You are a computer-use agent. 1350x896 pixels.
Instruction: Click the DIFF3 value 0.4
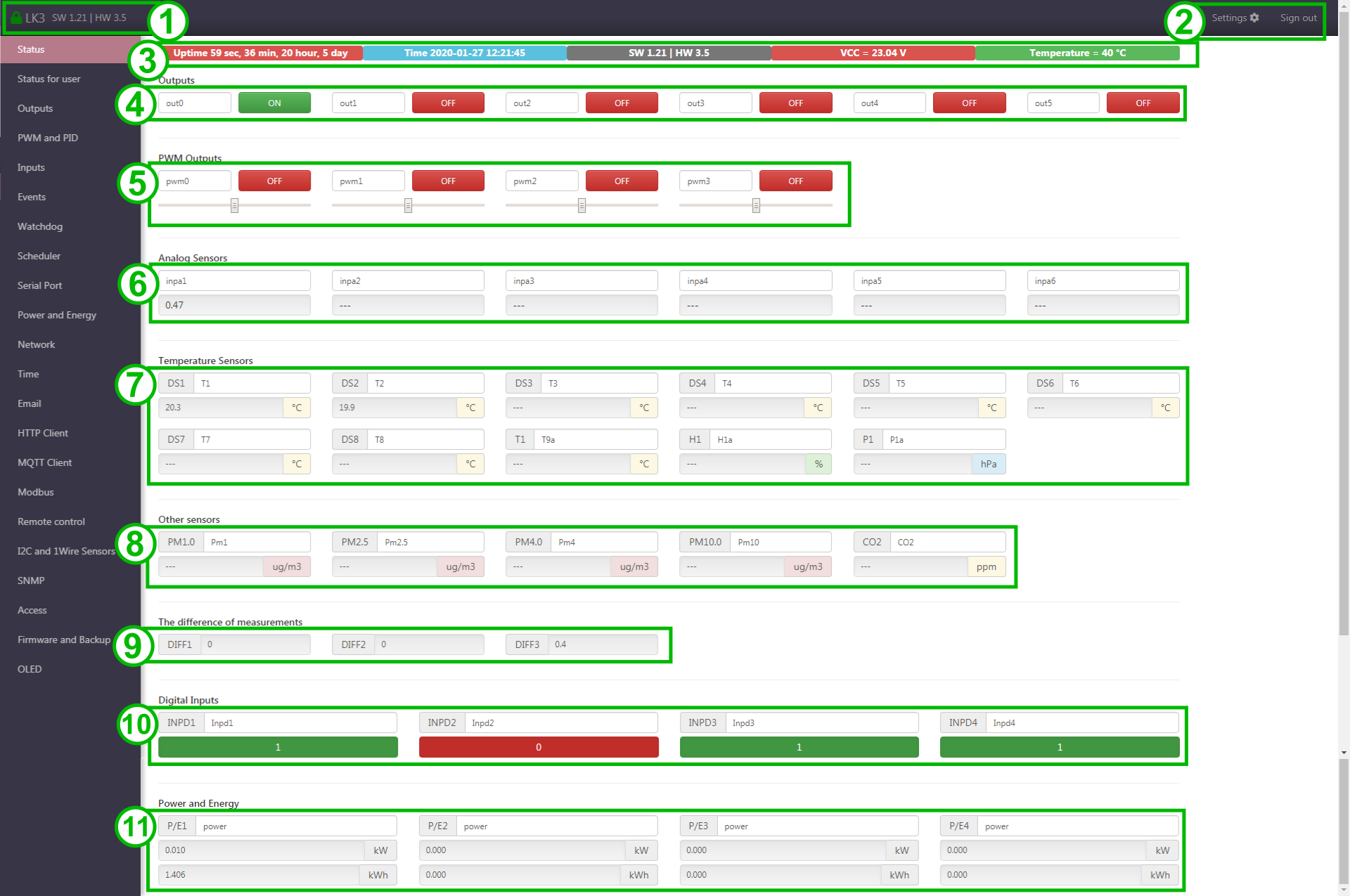click(x=603, y=644)
